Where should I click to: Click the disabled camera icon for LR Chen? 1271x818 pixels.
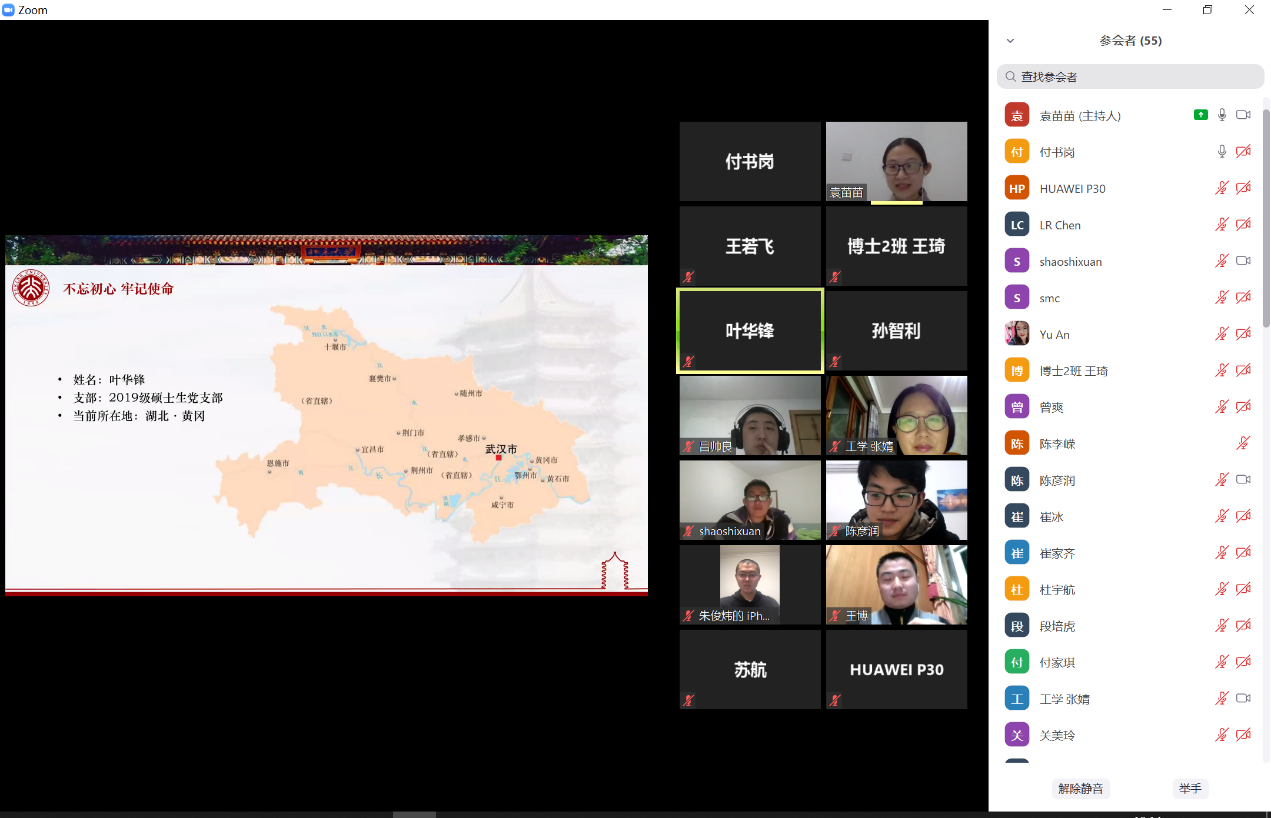[x=1243, y=225]
